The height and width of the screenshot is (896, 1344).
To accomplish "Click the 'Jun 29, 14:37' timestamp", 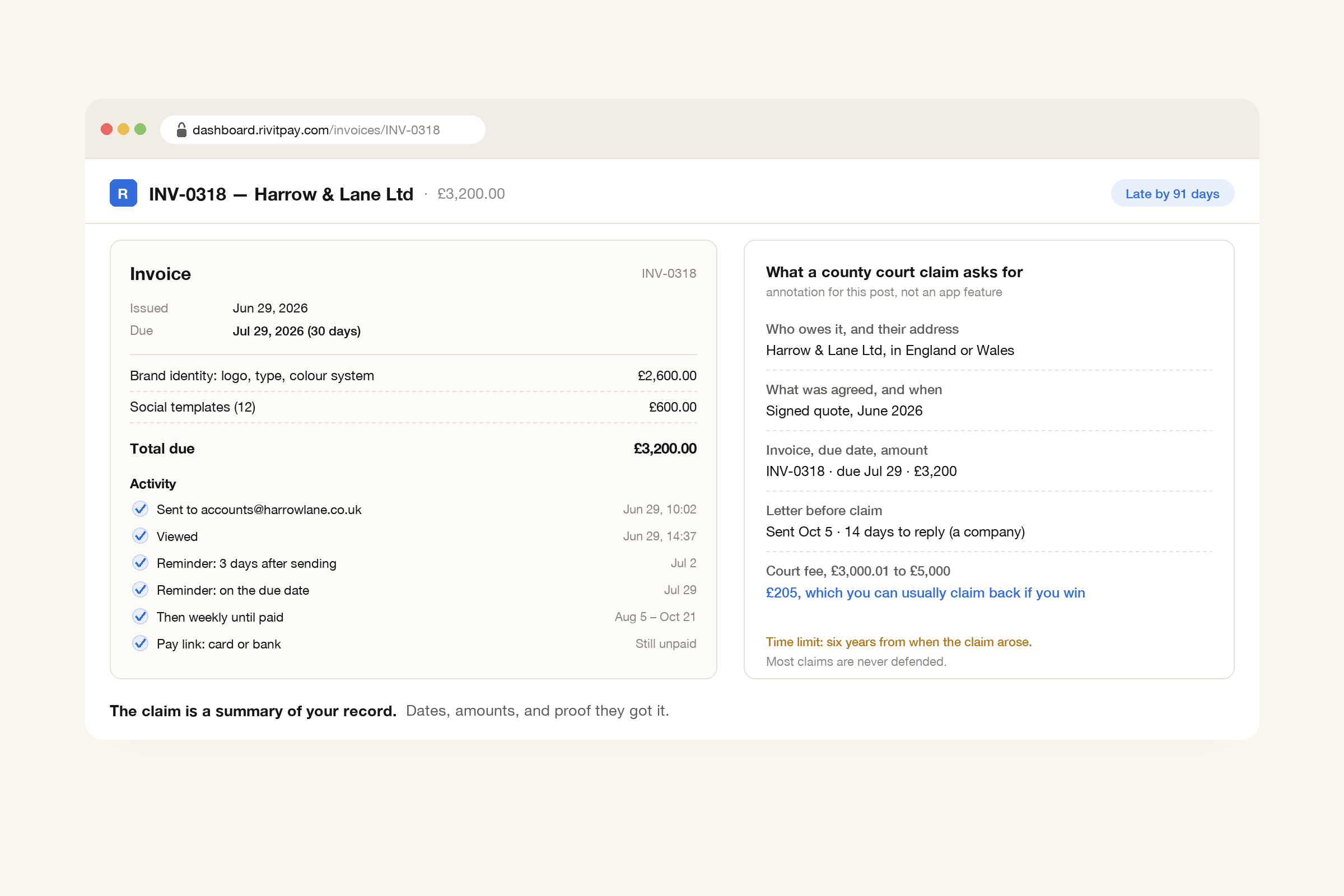I will click(660, 536).
